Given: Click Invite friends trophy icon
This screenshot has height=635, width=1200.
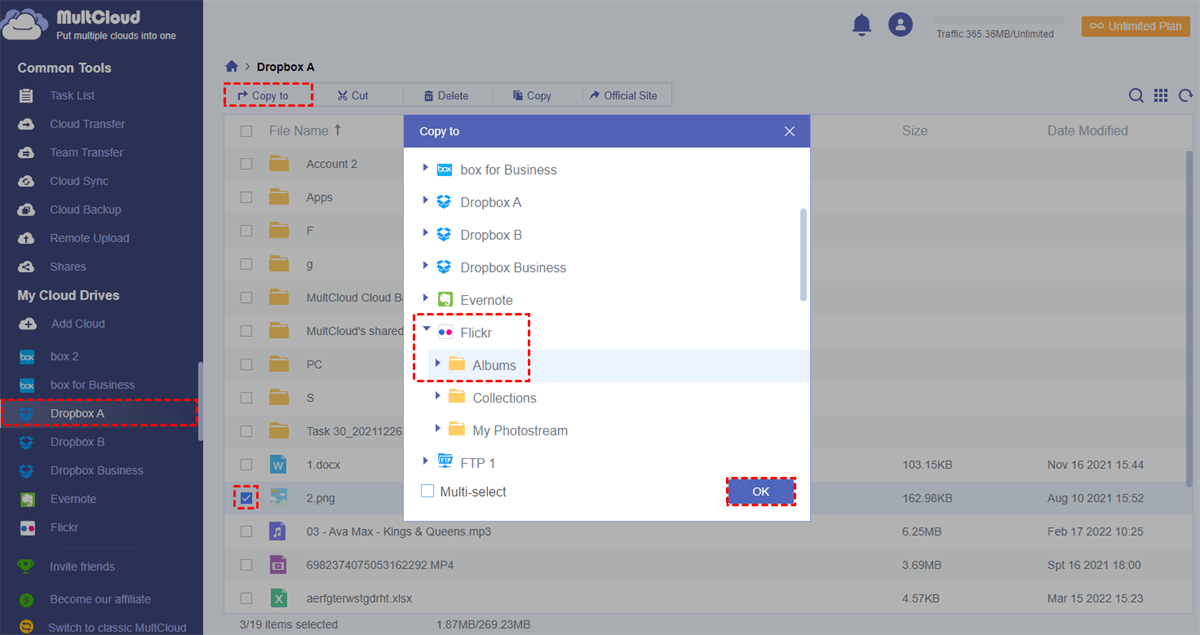Looking at the screenshot, I should (27, 566).
